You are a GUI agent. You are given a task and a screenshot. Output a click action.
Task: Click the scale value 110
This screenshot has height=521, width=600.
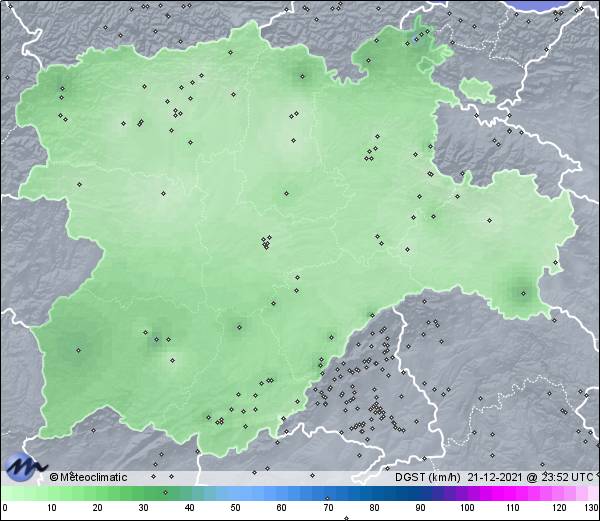[513, 508]
